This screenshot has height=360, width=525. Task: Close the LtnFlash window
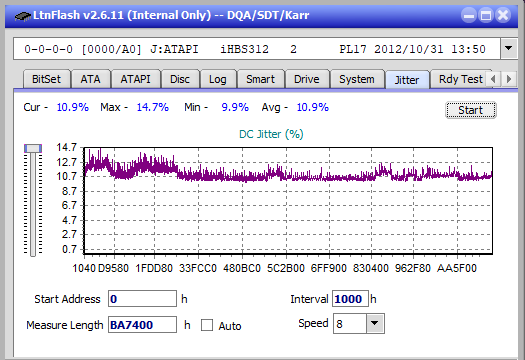click(x=503, y=15)
